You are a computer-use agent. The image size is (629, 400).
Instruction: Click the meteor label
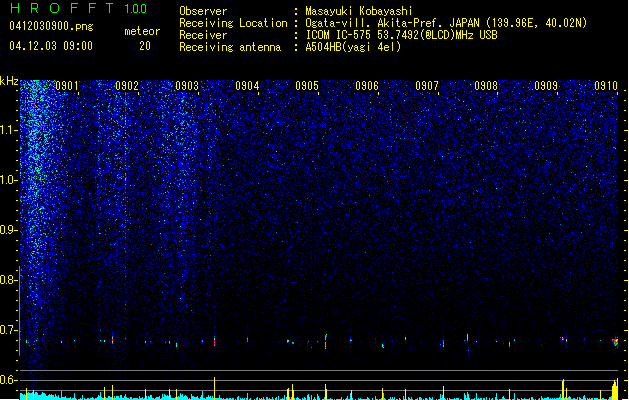click(142, 31)
